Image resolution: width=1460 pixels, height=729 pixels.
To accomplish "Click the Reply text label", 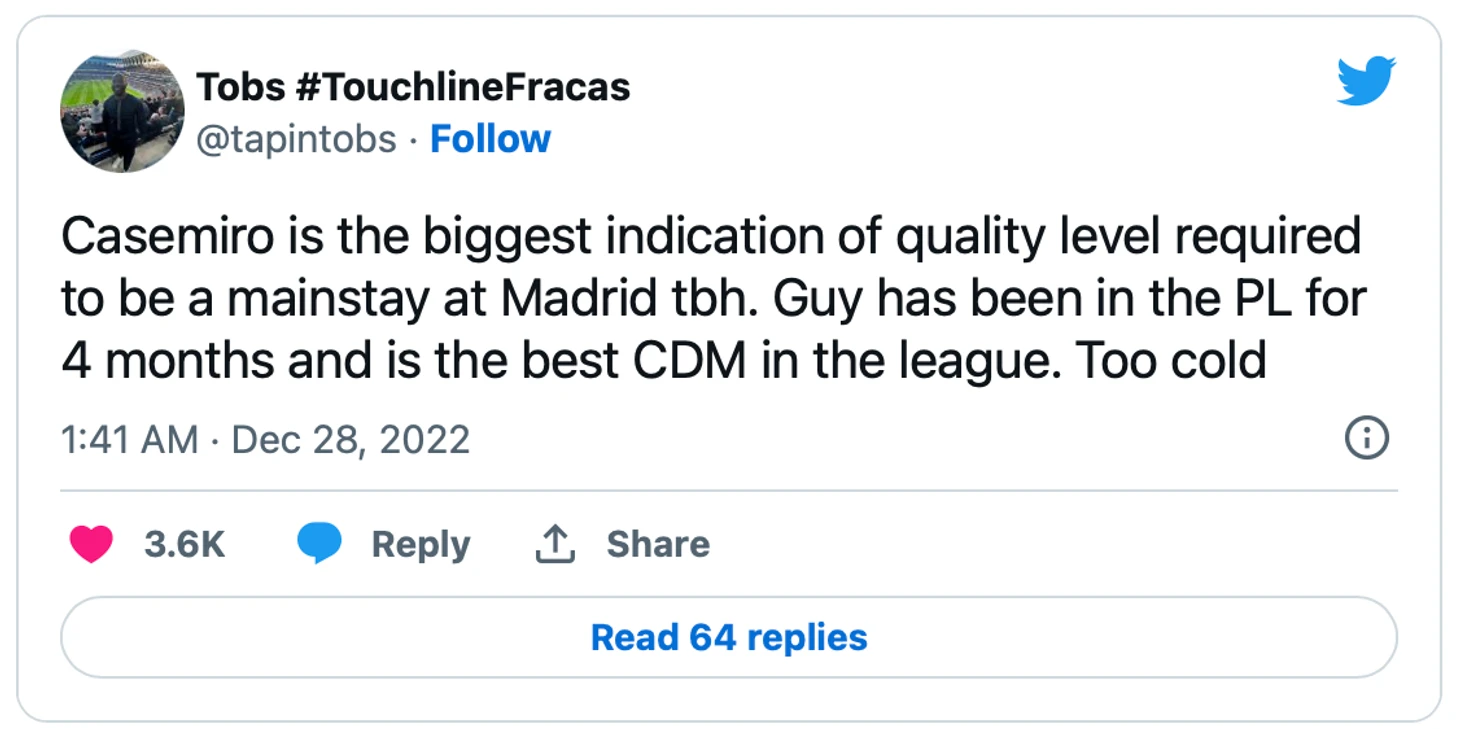I will (420, 545).
